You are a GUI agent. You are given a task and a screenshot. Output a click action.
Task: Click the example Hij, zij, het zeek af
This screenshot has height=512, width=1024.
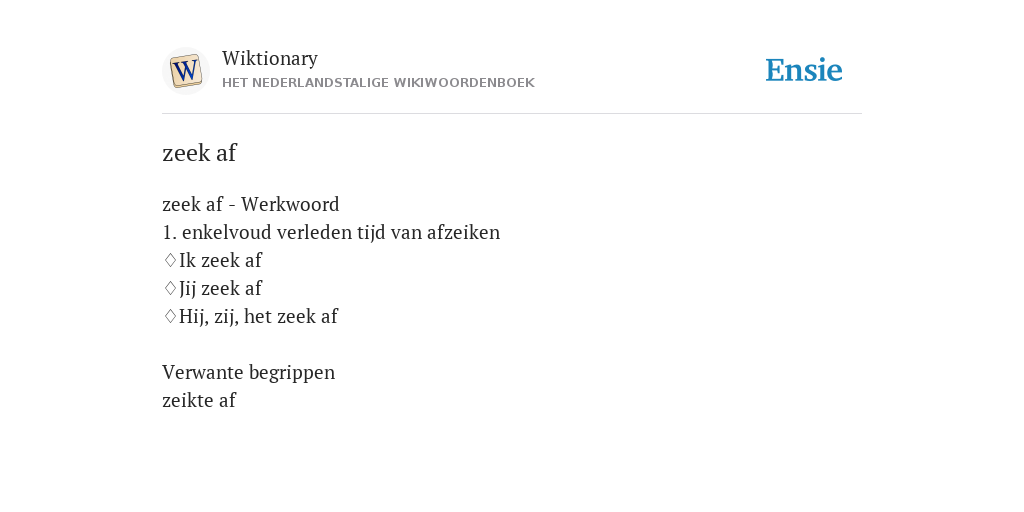coord(258,316)
